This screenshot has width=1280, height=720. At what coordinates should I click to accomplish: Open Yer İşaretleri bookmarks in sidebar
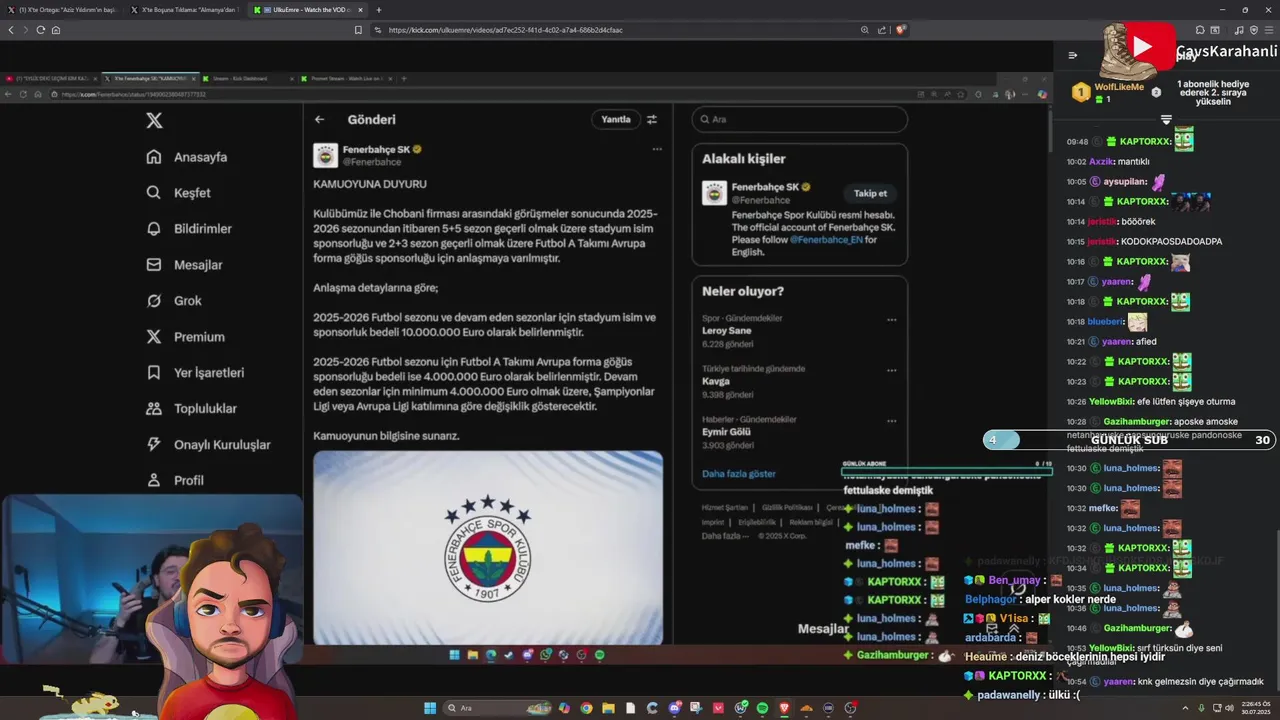pyautogui.click(x=195, y=373)
